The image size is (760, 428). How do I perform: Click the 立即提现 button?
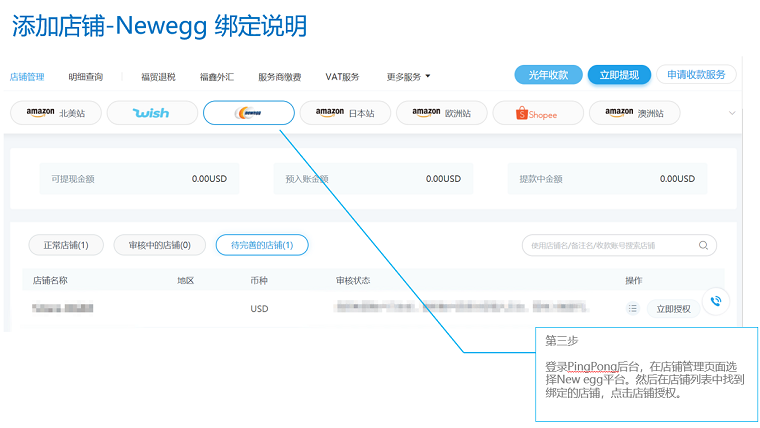click(619, 75)
